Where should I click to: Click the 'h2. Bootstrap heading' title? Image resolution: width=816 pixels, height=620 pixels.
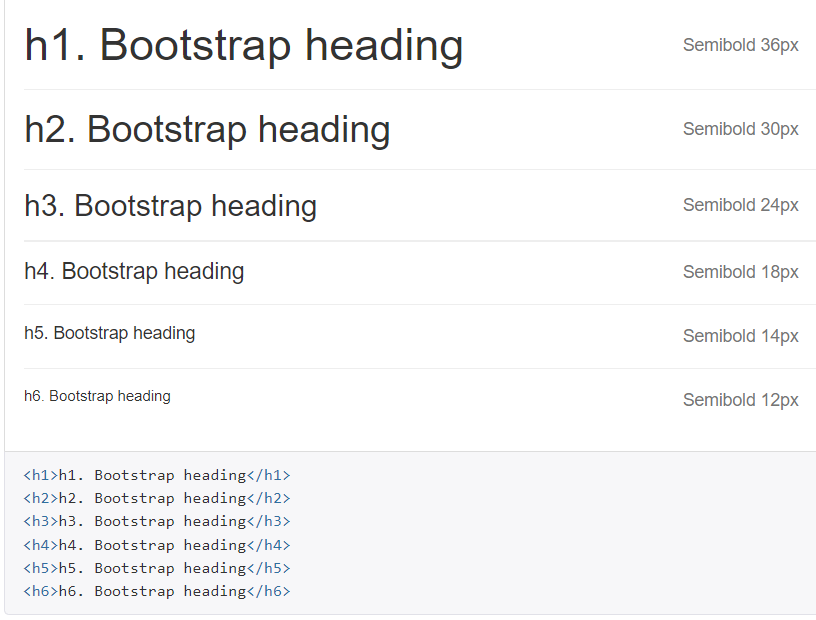pyautogui.click(x=207, y=130)
